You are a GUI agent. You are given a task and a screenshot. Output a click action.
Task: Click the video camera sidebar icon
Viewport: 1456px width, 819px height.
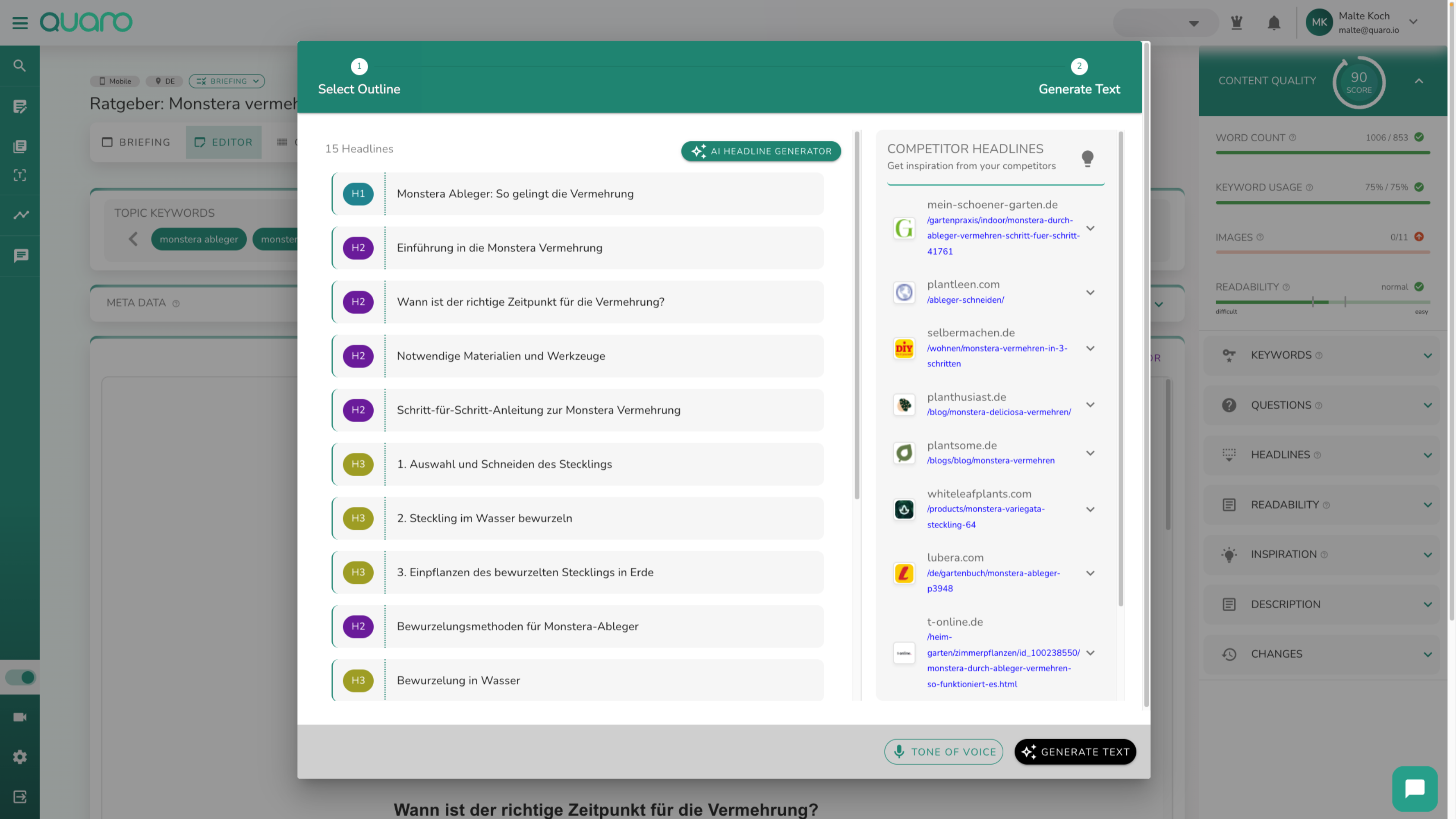(x=20, y=717)
